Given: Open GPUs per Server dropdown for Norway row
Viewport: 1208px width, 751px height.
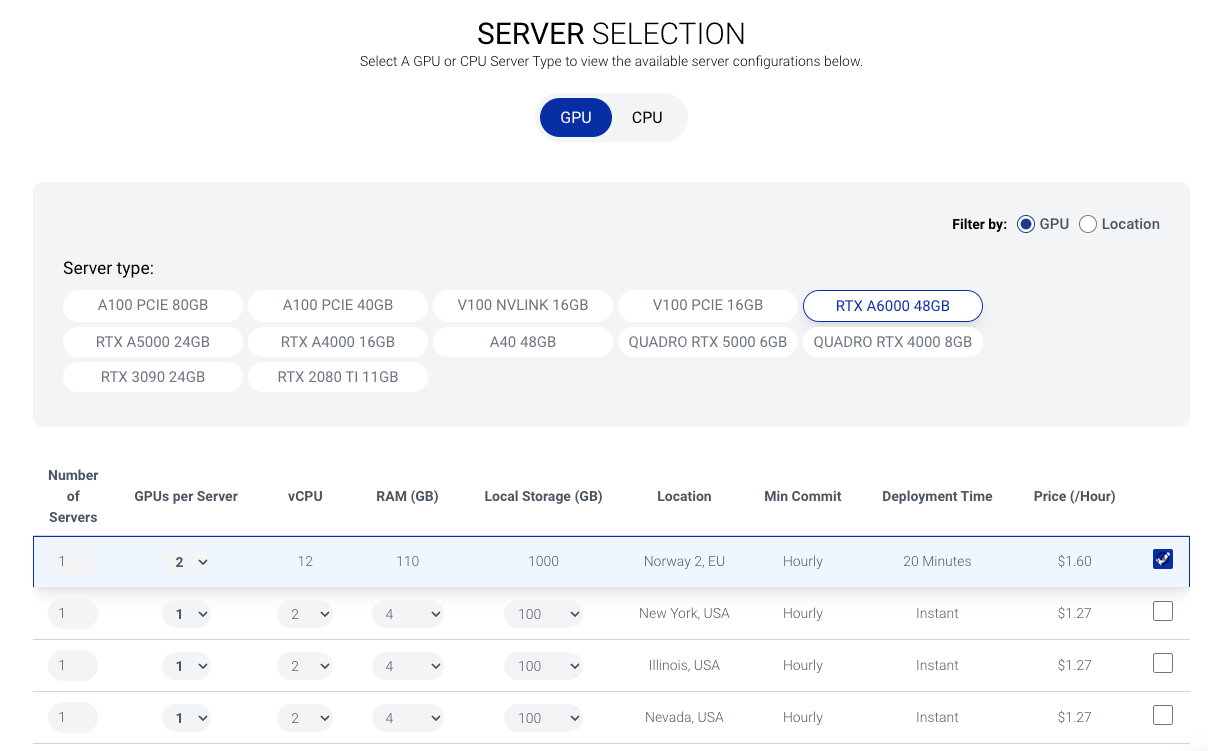Looking at the screenshot, I should point(186,562).
